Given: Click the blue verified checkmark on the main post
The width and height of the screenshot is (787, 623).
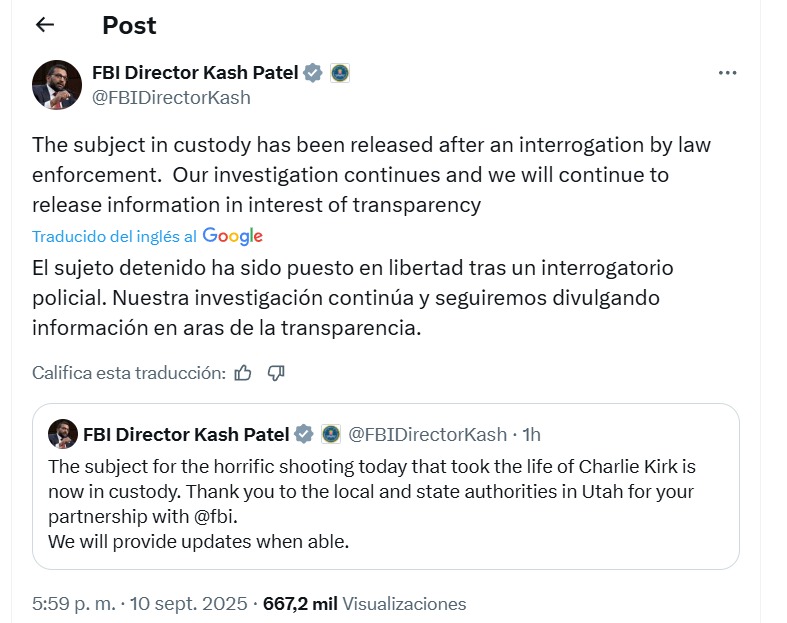Looking at the screenshot, I should [313, 73].
